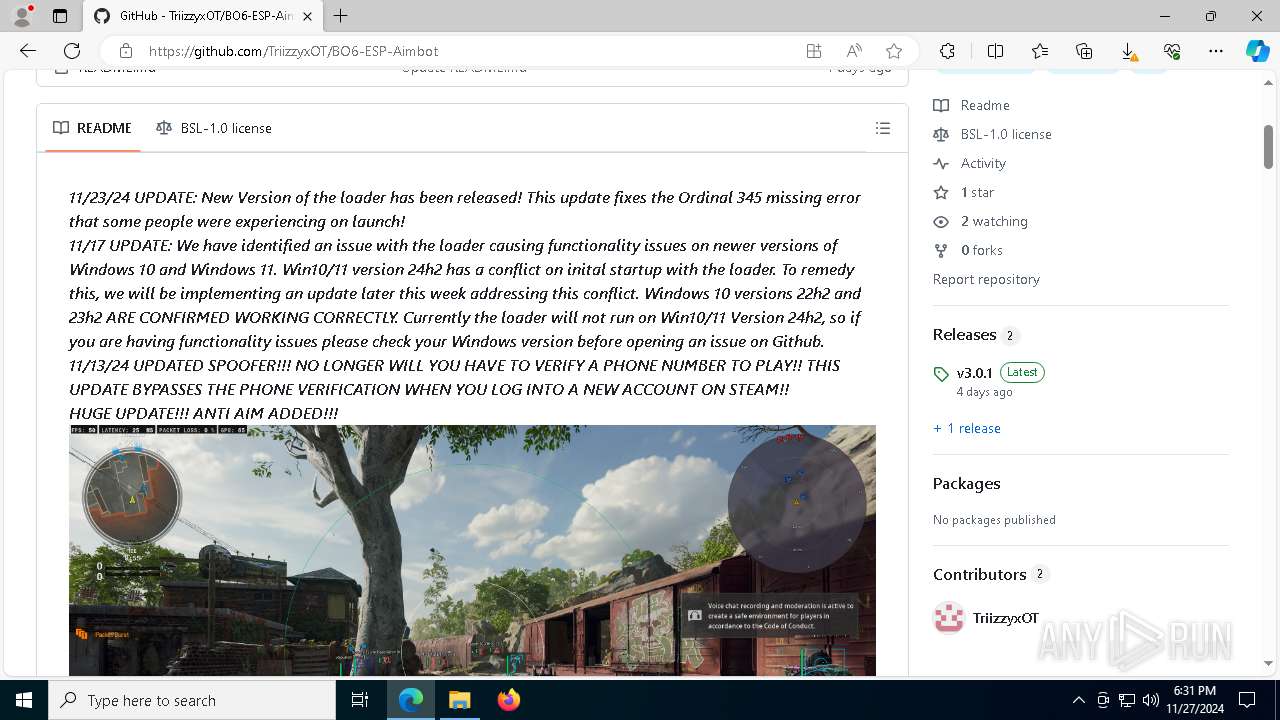Viewport: 1280px width, 720px height.
Task: Launch Copilot sidebar
Action: point(1257,51)
